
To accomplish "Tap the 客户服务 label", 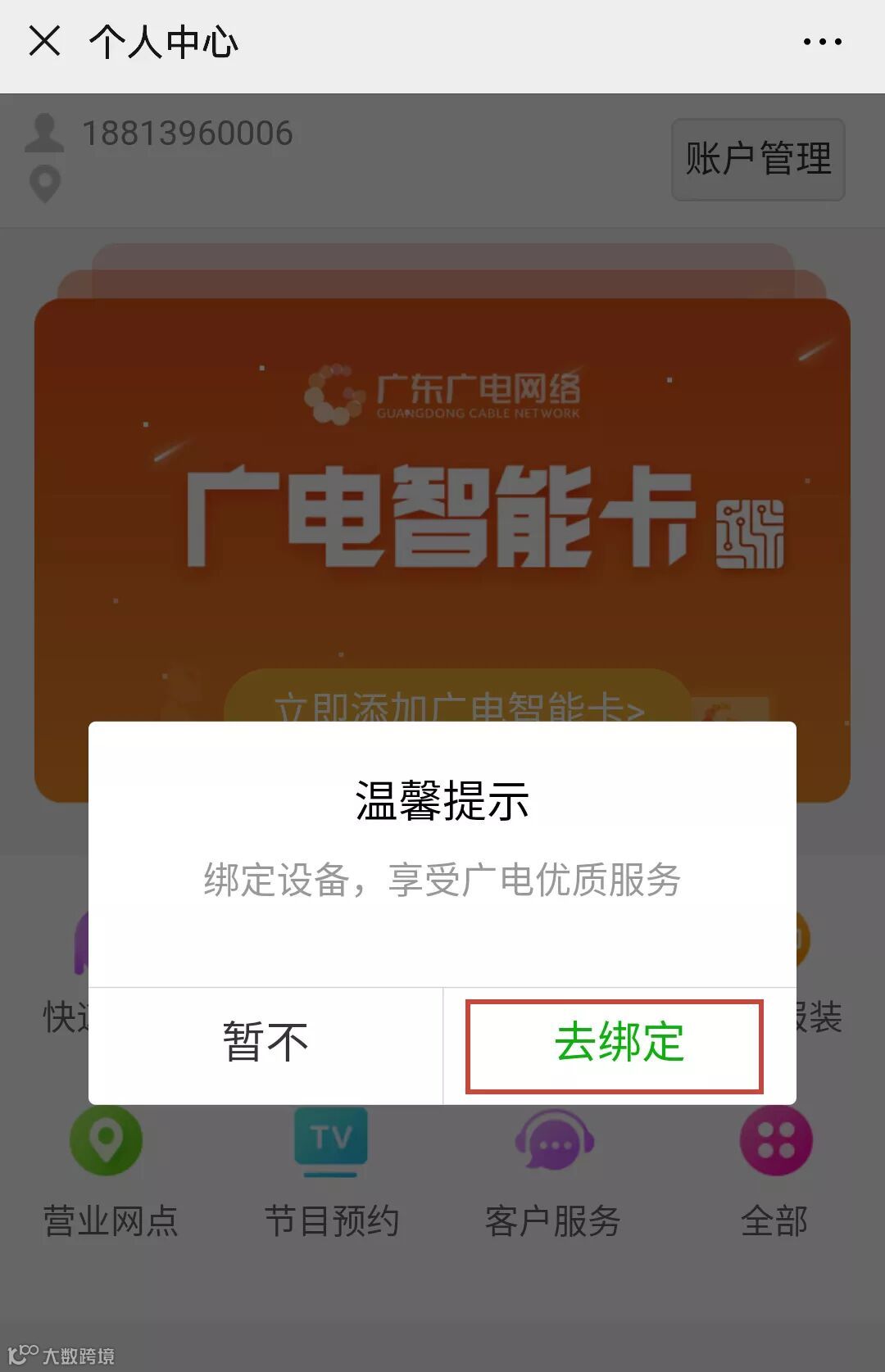I will coord(553,1221).
